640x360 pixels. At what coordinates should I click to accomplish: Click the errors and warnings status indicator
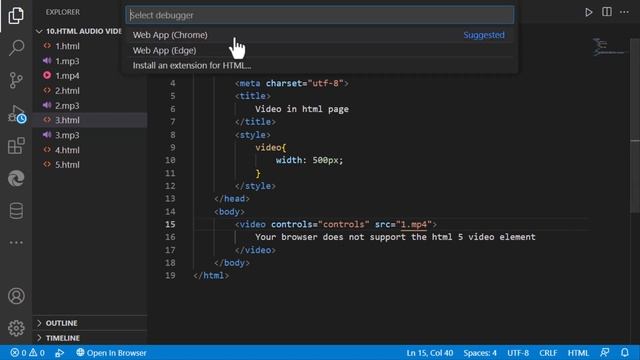(x=27, y=353)
